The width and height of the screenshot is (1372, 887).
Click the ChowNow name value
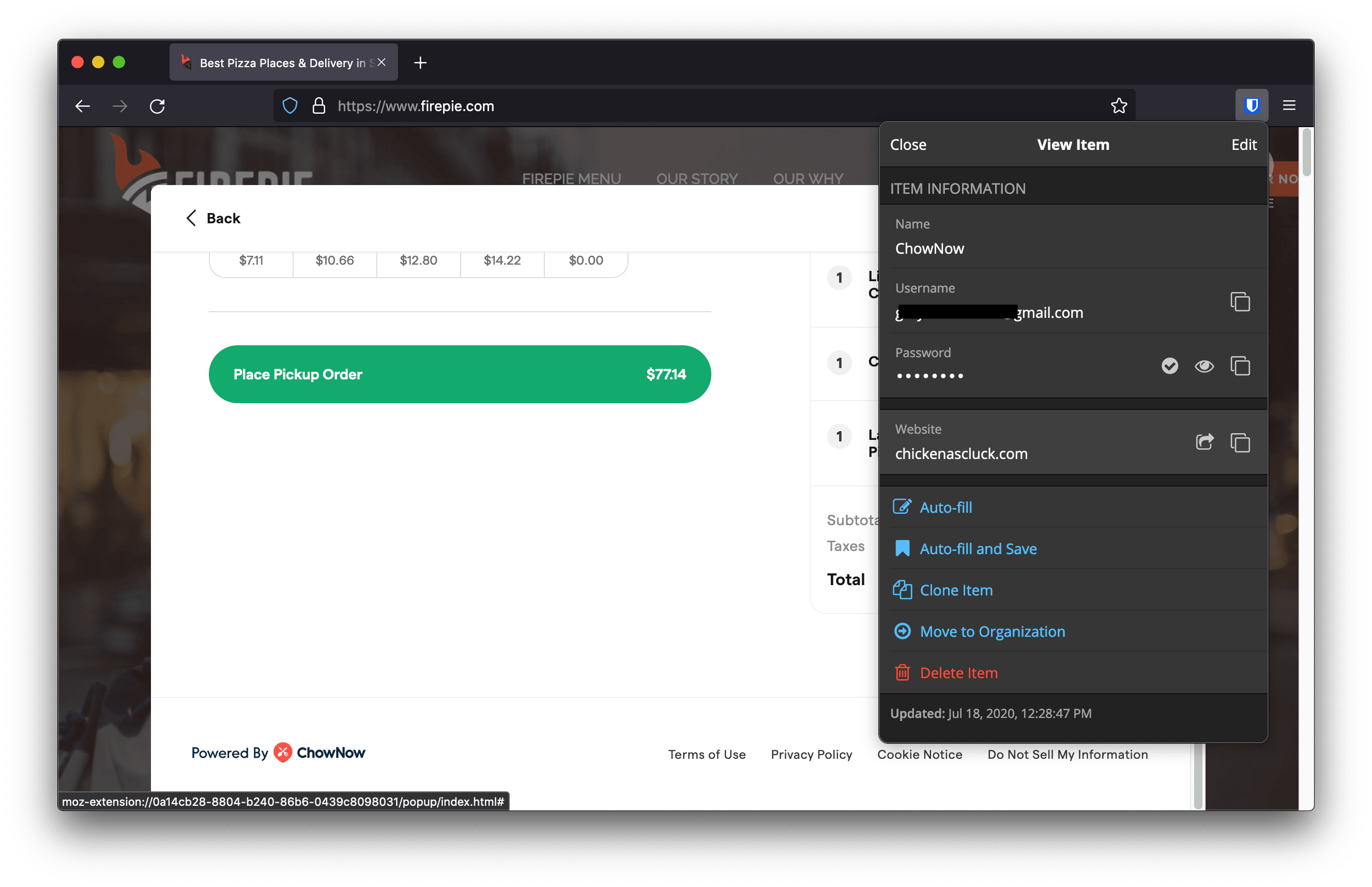click(928, 248)
